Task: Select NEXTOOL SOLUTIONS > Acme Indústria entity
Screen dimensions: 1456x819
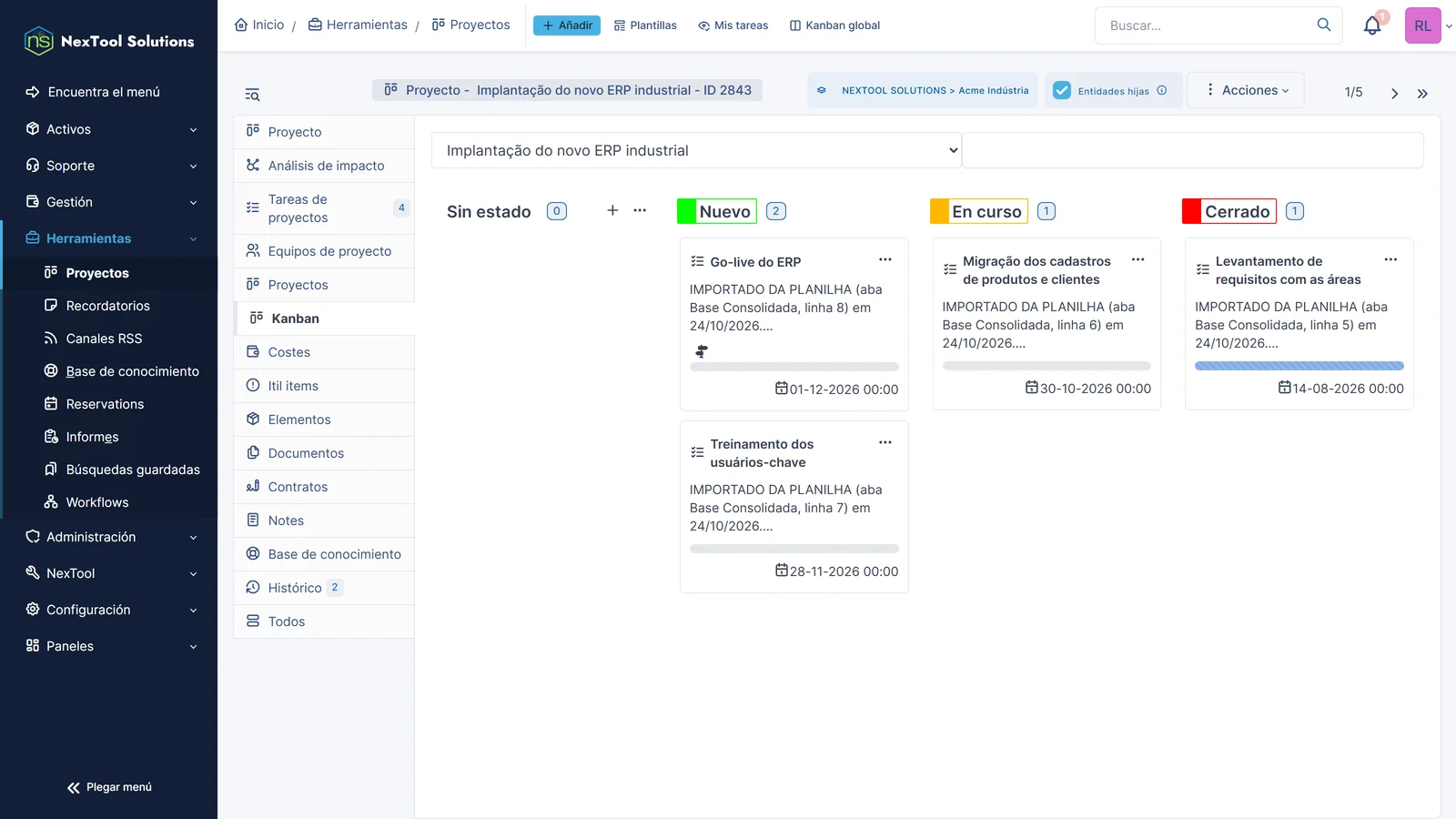Action: click(x=923, y=90)
